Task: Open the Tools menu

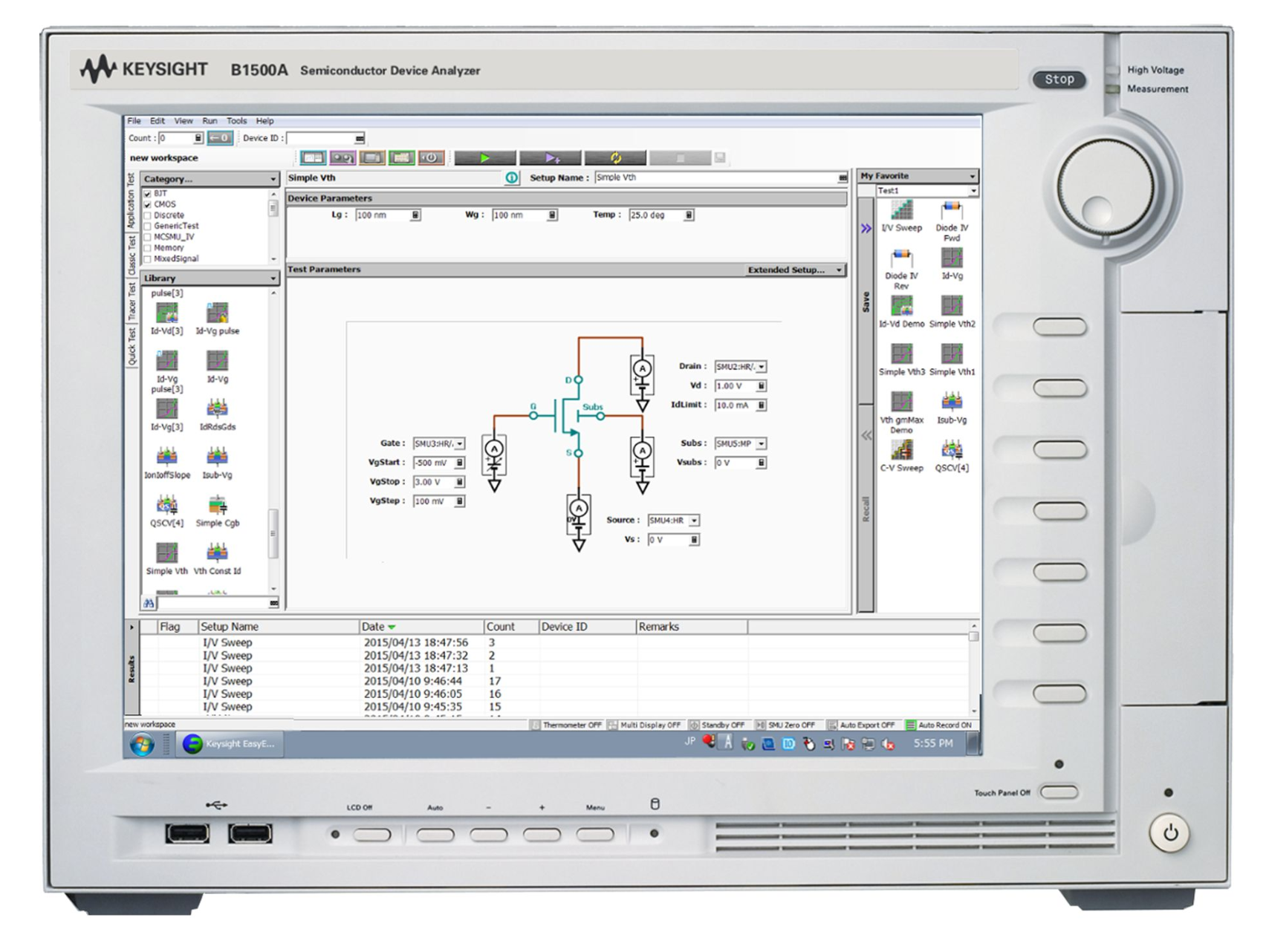Action: coord(236,121)
